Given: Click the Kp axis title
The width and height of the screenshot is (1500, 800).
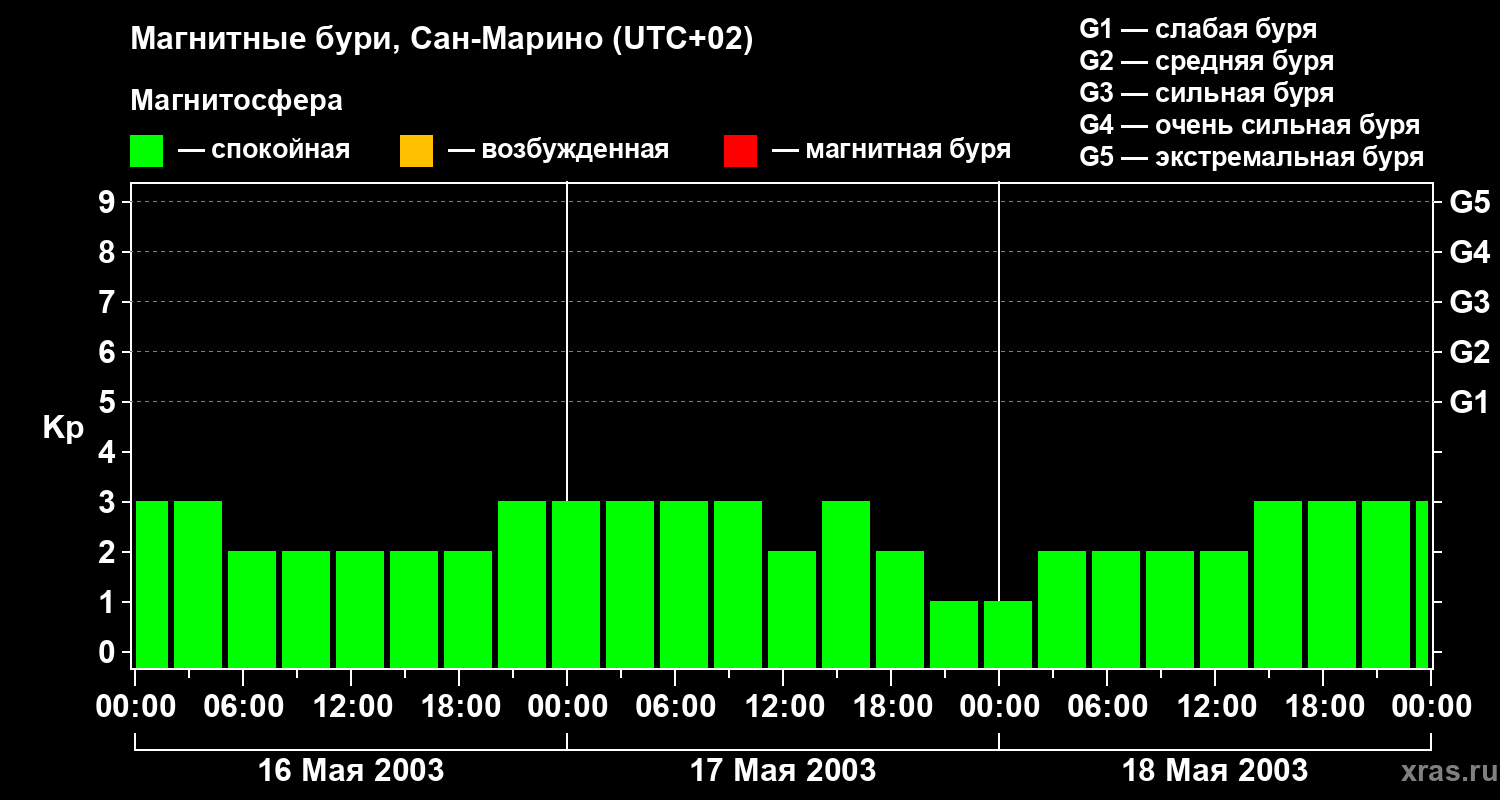Looking at the screenshot, I should 63,428.
